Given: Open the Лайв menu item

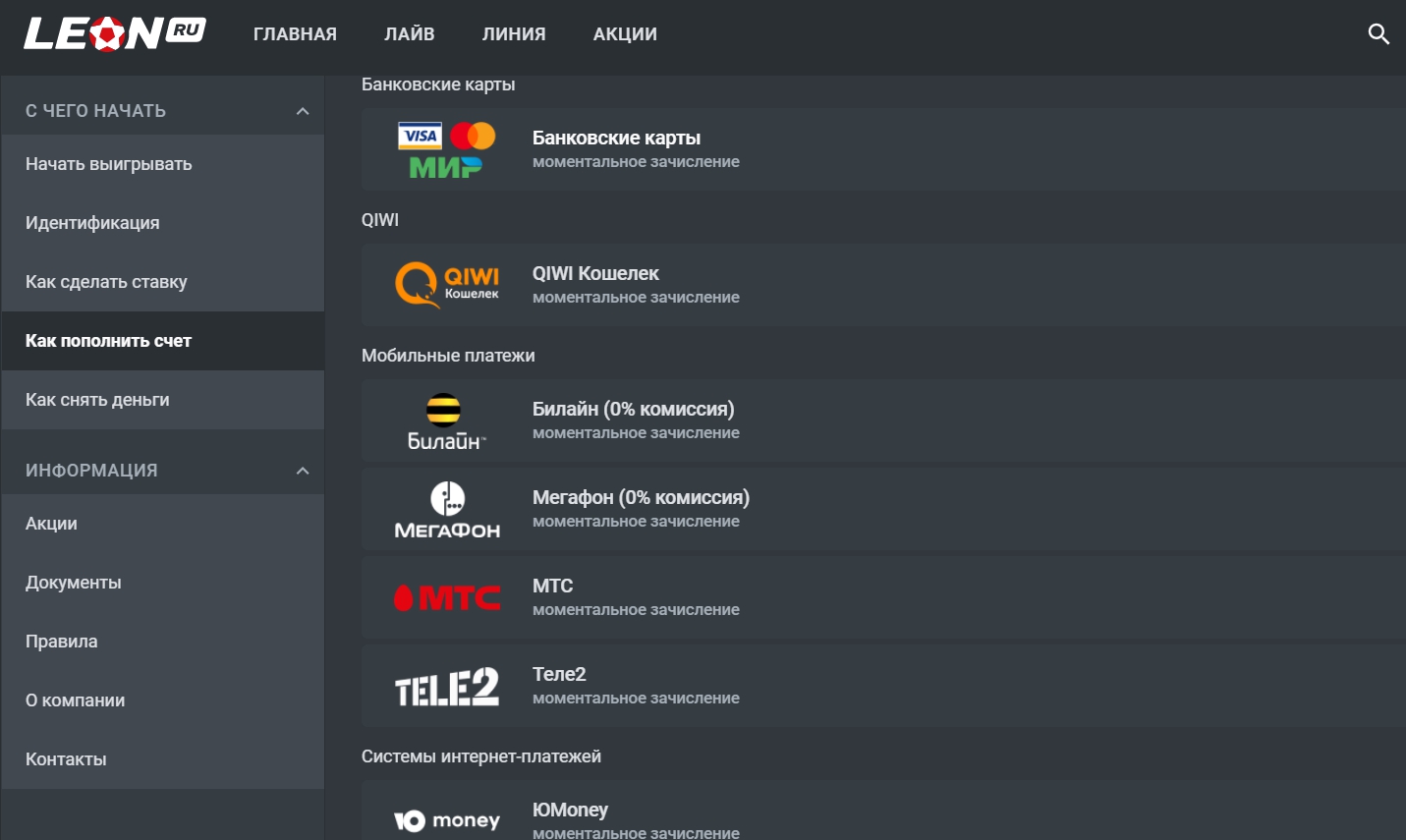Looking at the screenshot, I should click(x=409, y=34).
